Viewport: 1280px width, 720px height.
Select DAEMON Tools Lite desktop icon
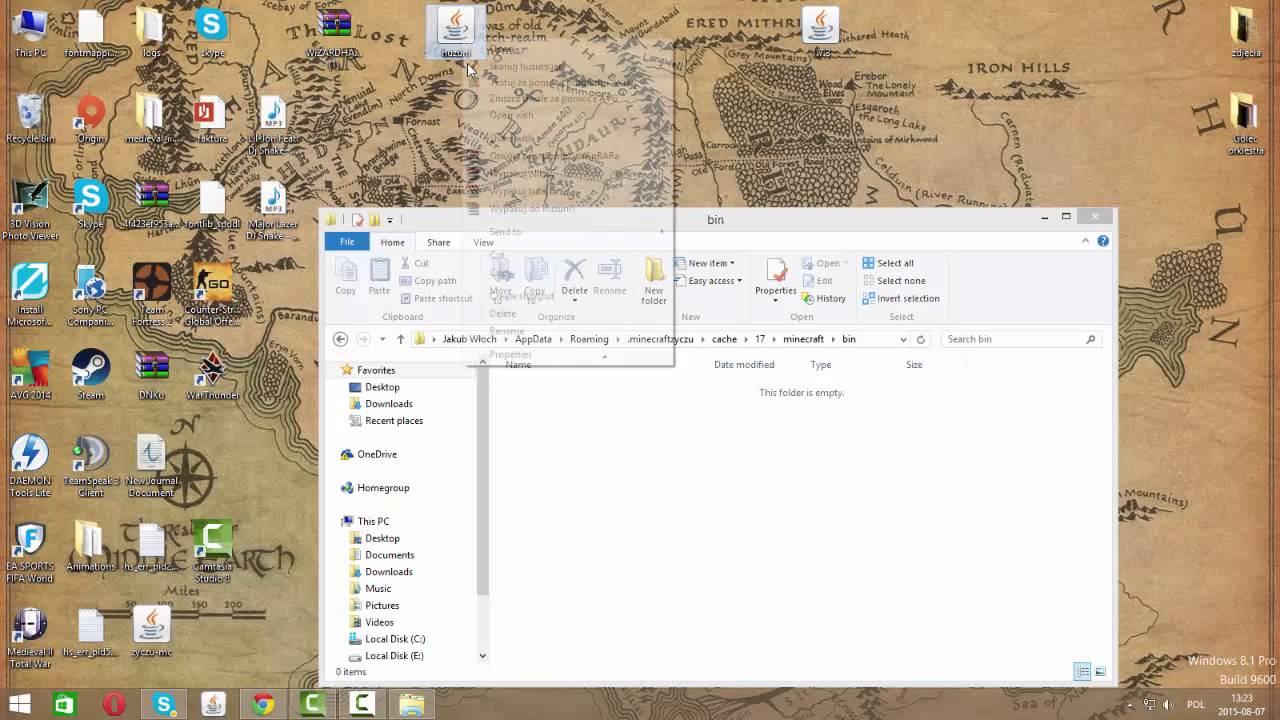[30, 466]
